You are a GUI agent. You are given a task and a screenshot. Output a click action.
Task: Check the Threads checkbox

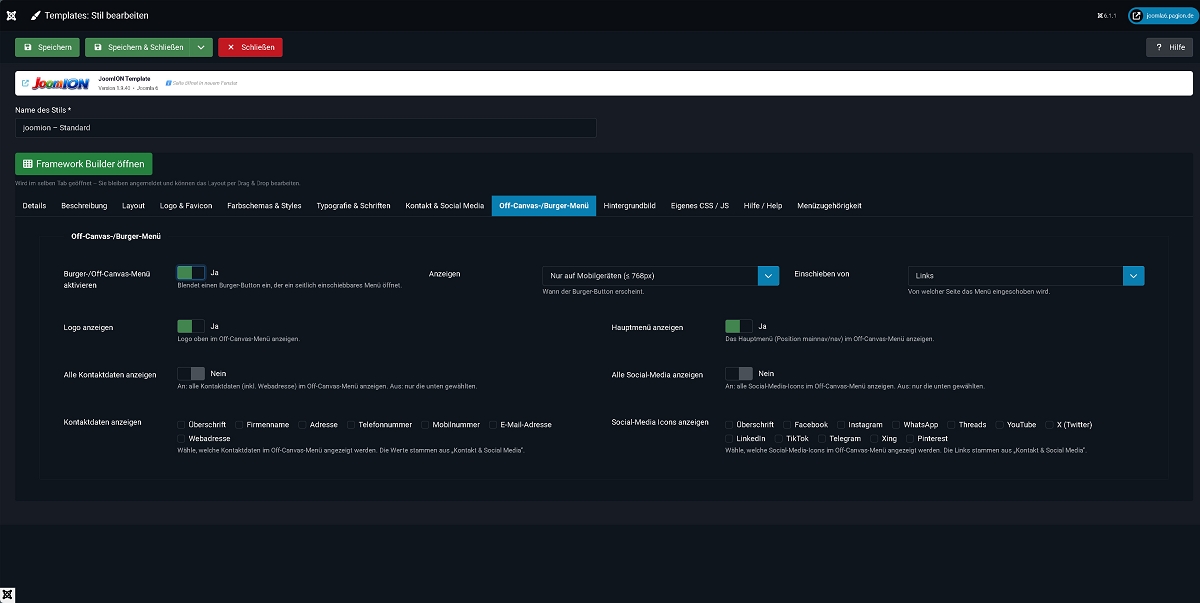coord(951,425)
